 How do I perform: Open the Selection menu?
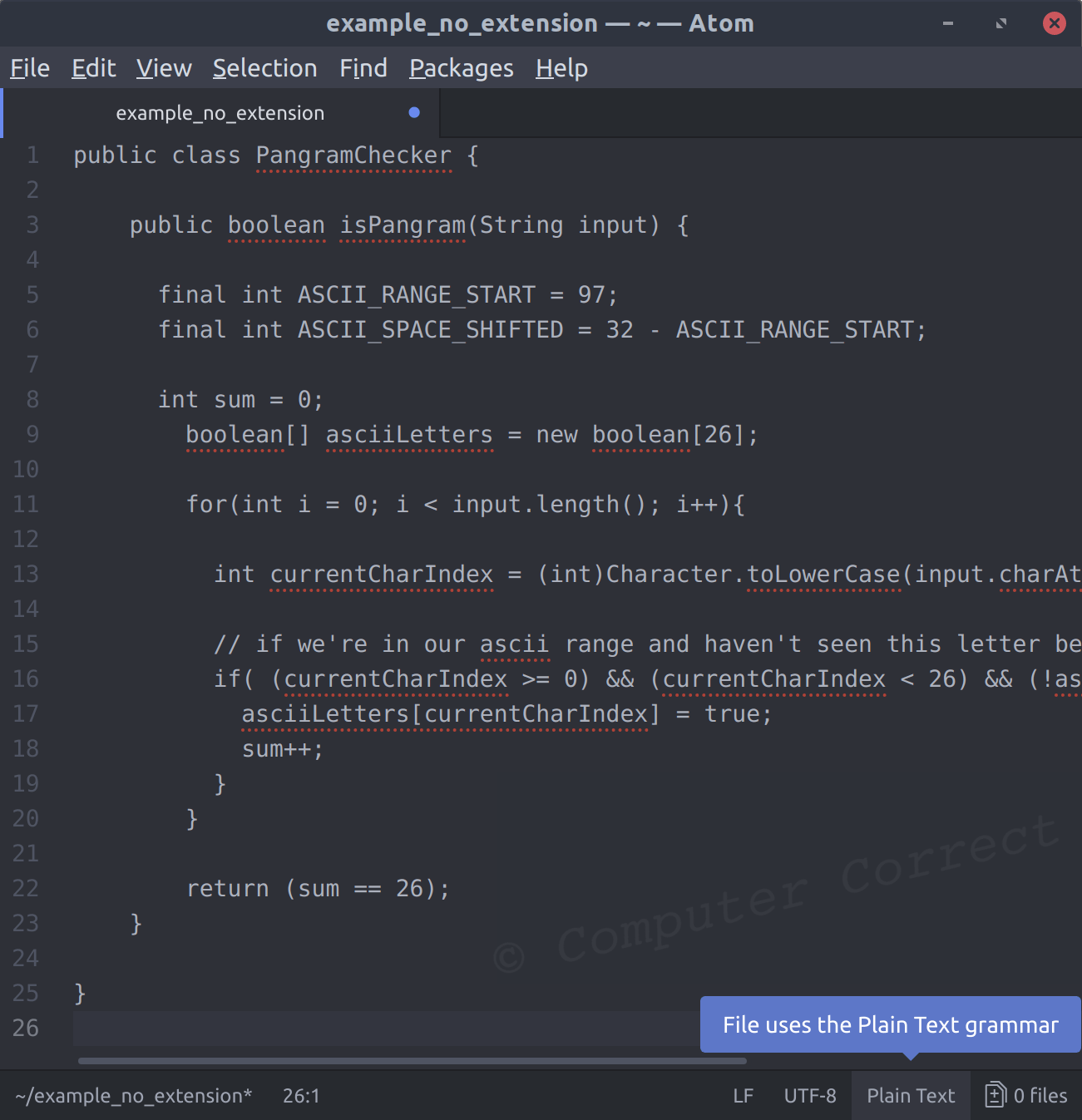pyautogui.click(x=265, y=68)
